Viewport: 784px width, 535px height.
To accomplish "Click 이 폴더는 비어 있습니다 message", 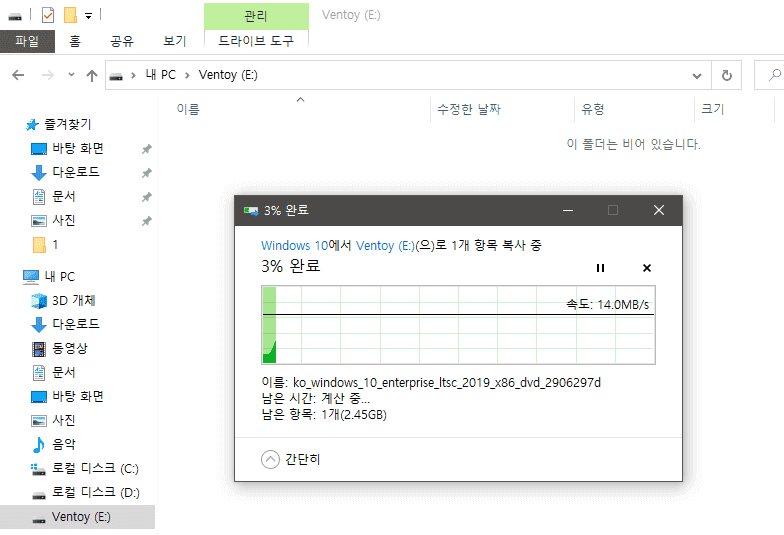I will (634, 144).
